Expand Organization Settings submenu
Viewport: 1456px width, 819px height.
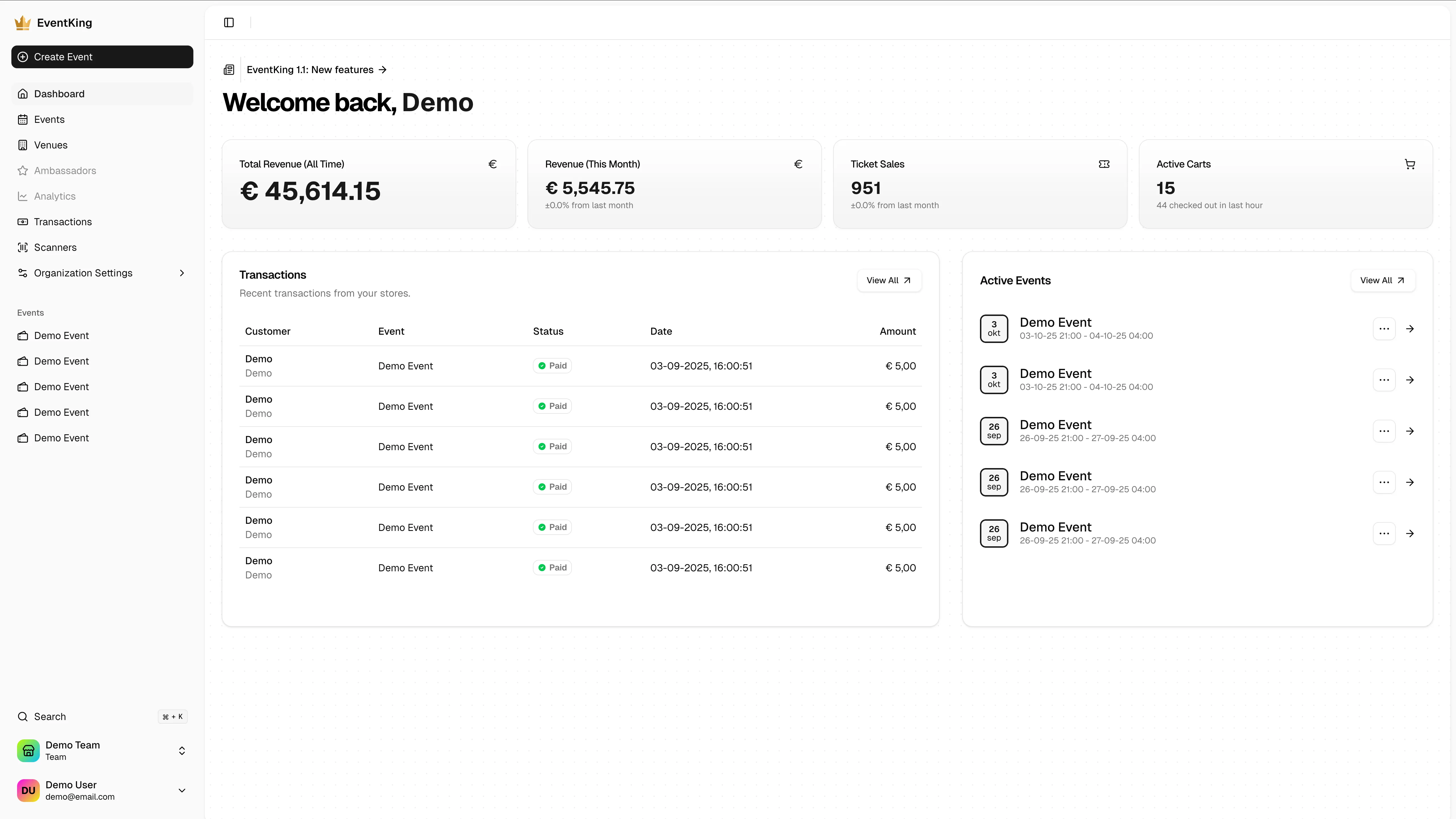click(x=181, y=273)
